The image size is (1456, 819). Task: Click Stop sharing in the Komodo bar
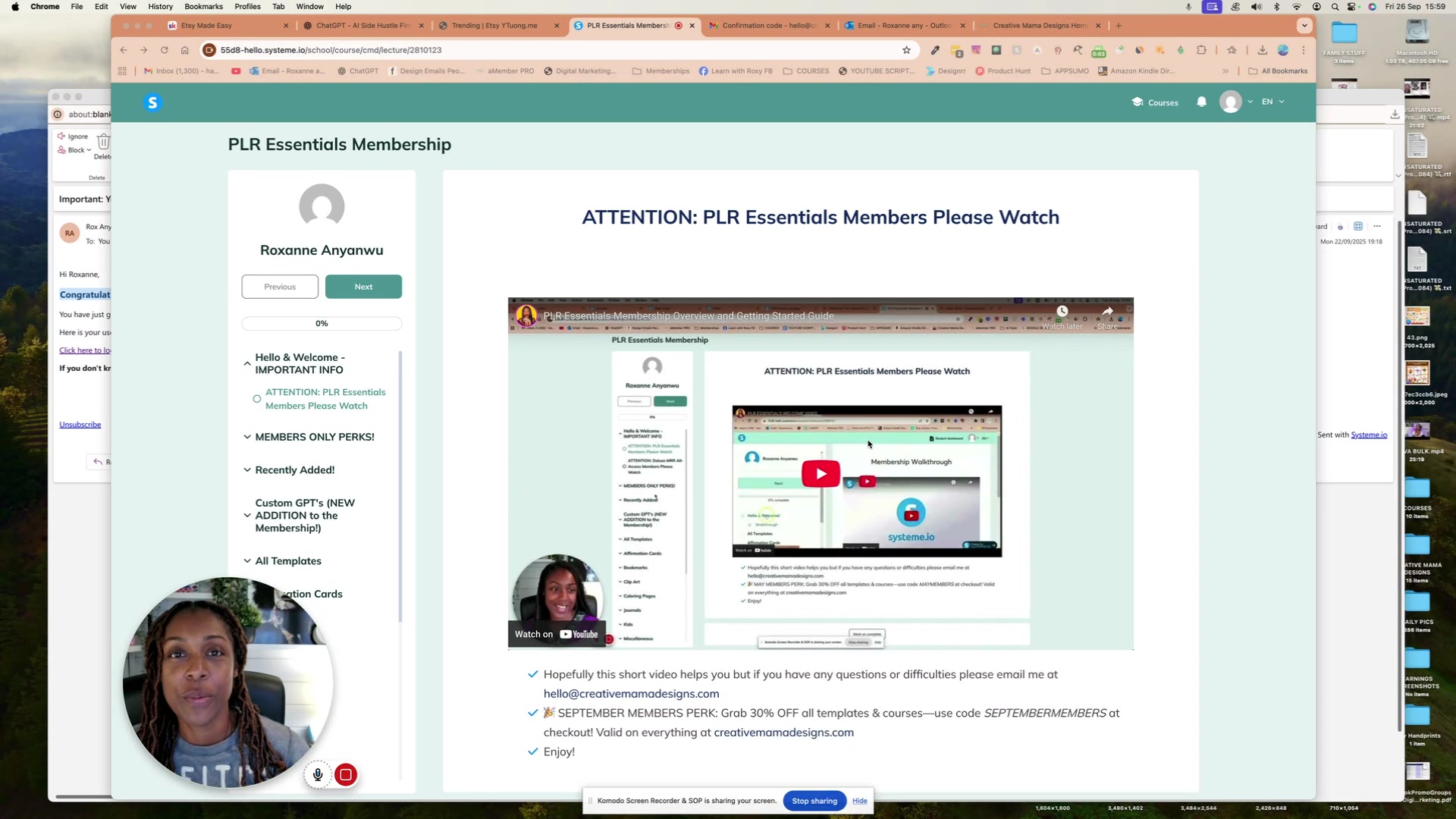click(x=814, y=801)
